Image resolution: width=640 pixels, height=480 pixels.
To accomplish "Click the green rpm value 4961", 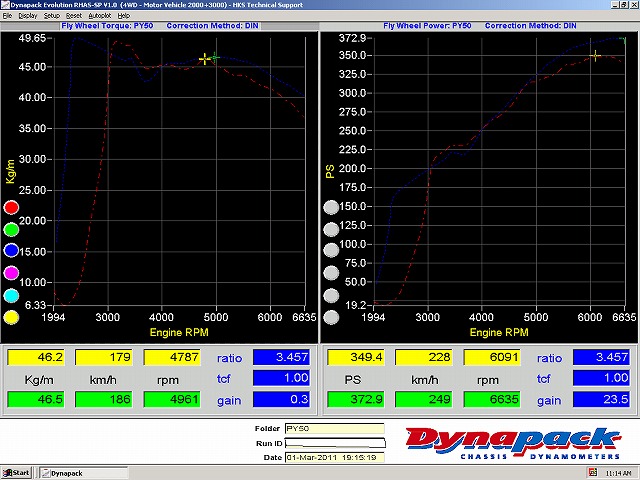I will pyautogui.click(x=172, y=399).
